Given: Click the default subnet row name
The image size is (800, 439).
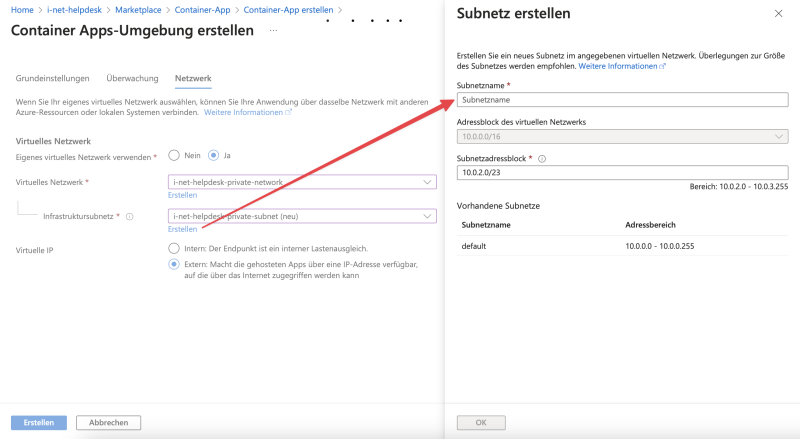Looking at the screenshot, I should click(474, 246).
